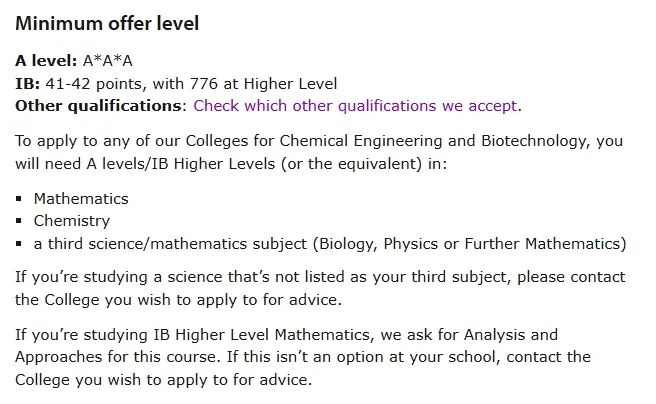Click the bold 'IB:' label
This screenshot has width=656, height=404.
[28, 84]
